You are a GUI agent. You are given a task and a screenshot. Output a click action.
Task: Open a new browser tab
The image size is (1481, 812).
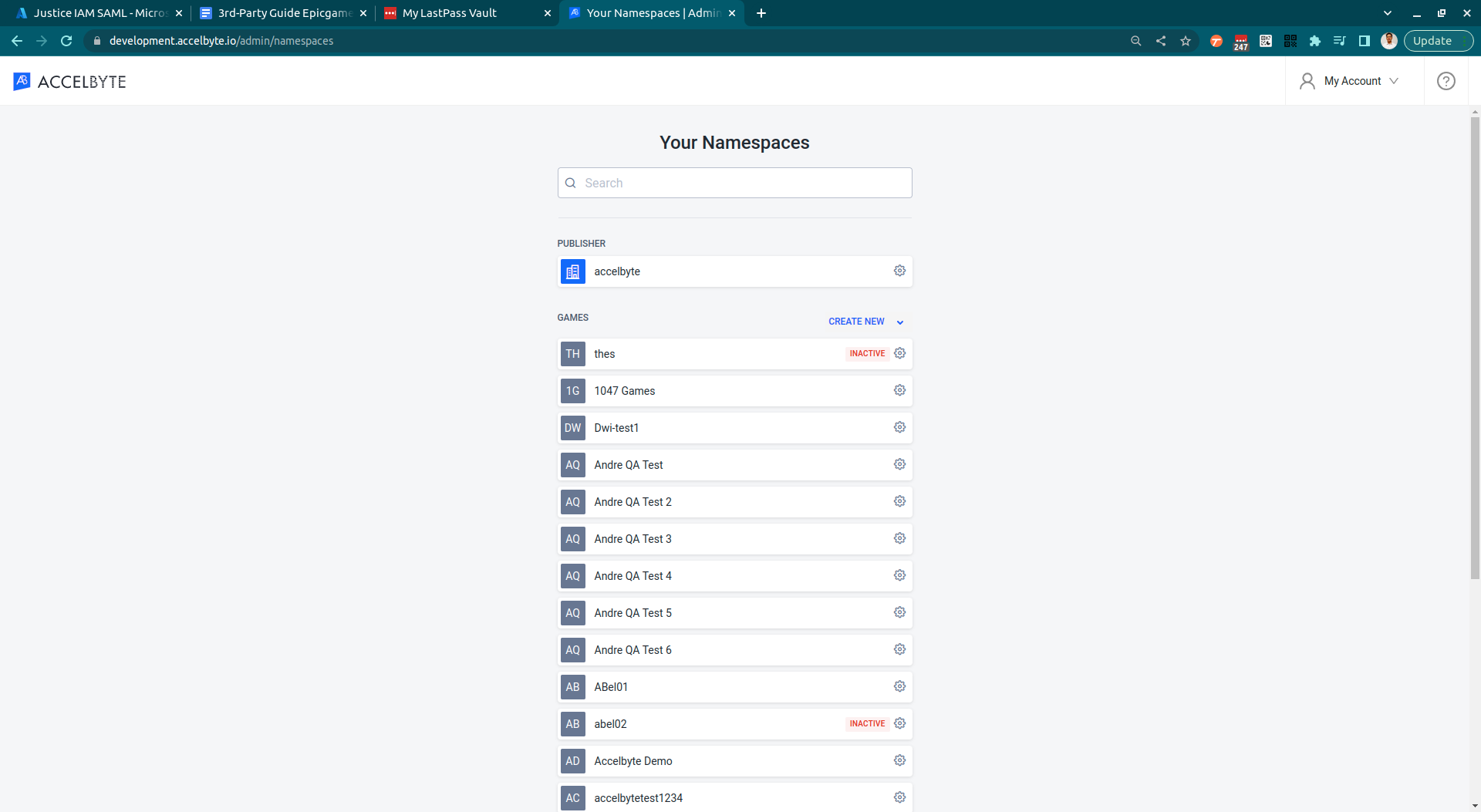pos(761,13)
